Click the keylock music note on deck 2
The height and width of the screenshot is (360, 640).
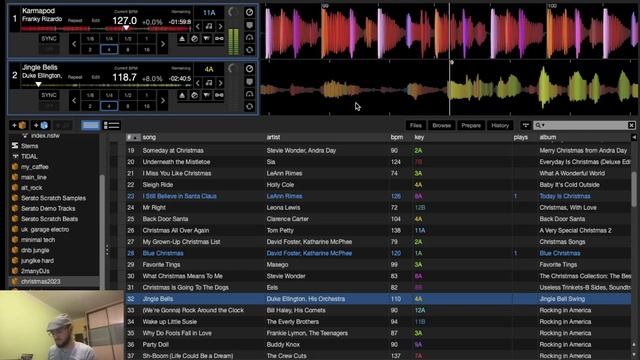(x=209, y=83)
